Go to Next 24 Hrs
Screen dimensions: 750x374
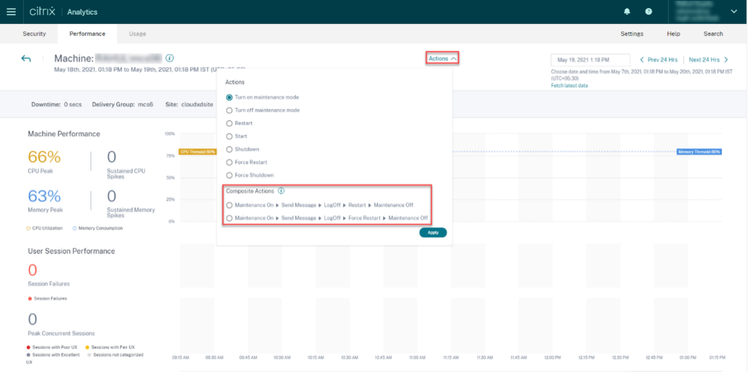click(708, 60)
